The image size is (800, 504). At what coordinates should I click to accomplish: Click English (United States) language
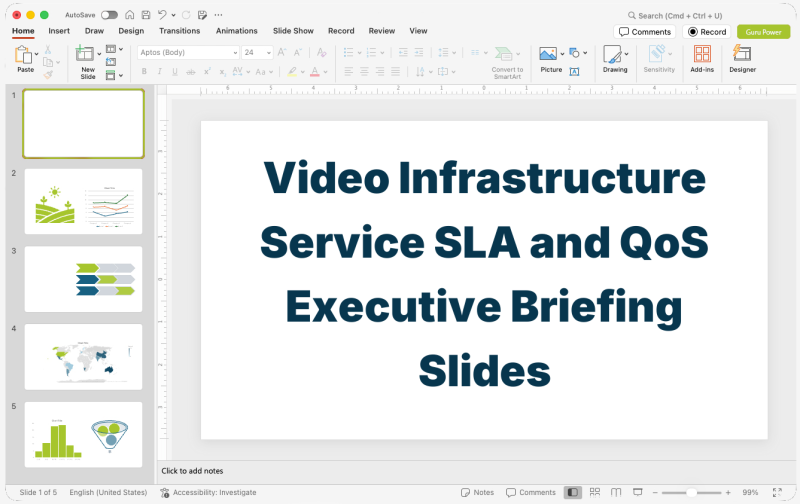[108, 492]
